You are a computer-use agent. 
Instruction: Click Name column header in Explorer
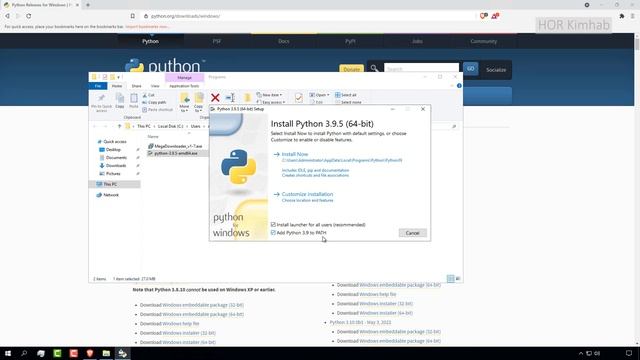153,137
